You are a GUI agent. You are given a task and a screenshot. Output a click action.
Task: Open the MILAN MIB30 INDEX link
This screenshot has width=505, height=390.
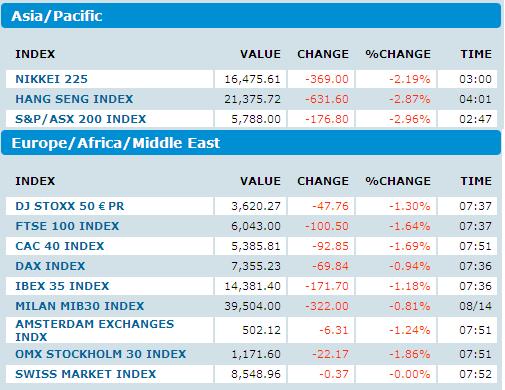coord(79,306)
